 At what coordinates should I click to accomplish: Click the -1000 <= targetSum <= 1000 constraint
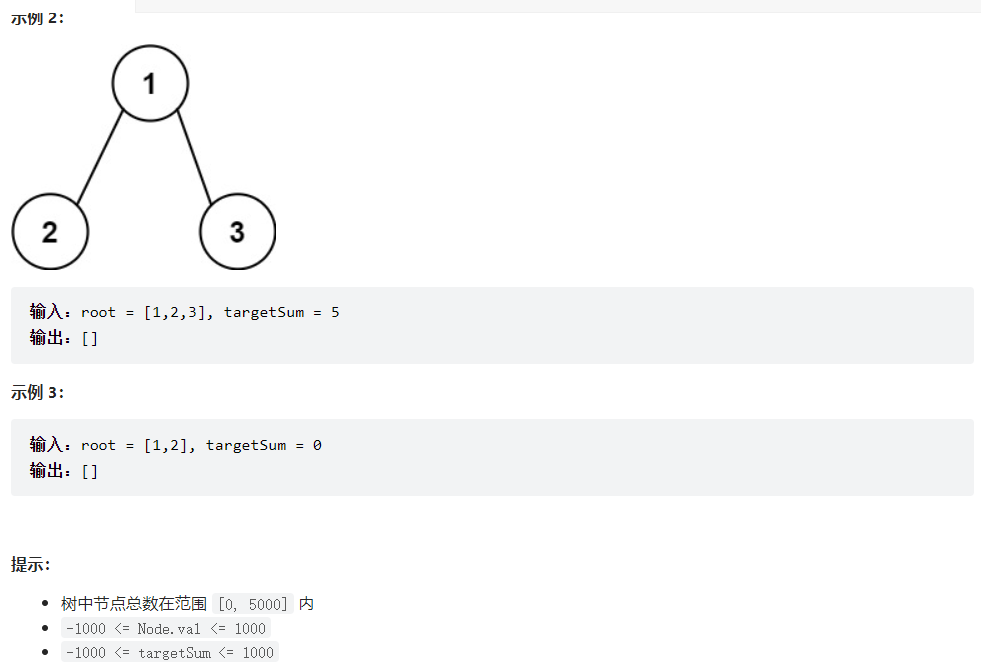[169, 653]
